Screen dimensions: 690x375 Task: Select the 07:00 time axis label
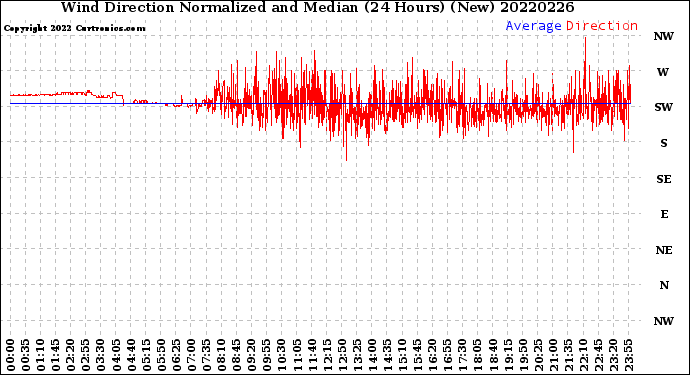pyautogui.click(x=191, y=355)
